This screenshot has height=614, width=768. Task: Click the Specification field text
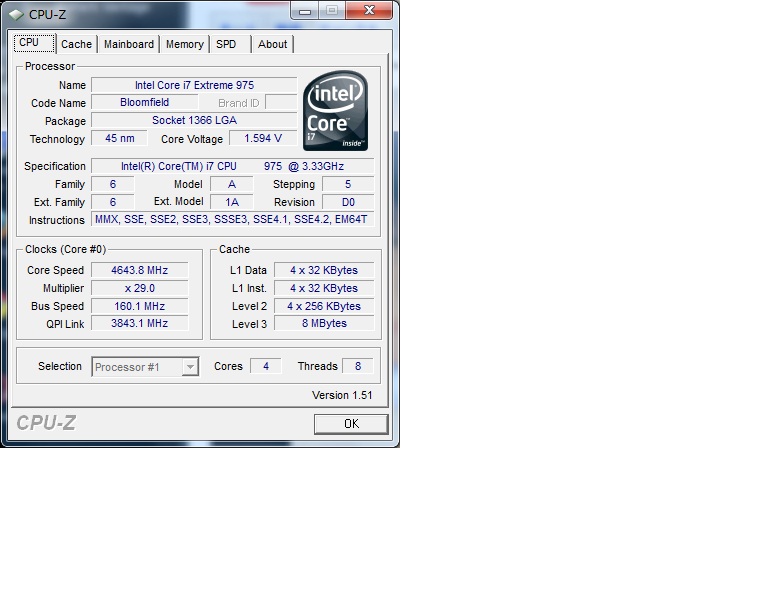tap(231, 166)
